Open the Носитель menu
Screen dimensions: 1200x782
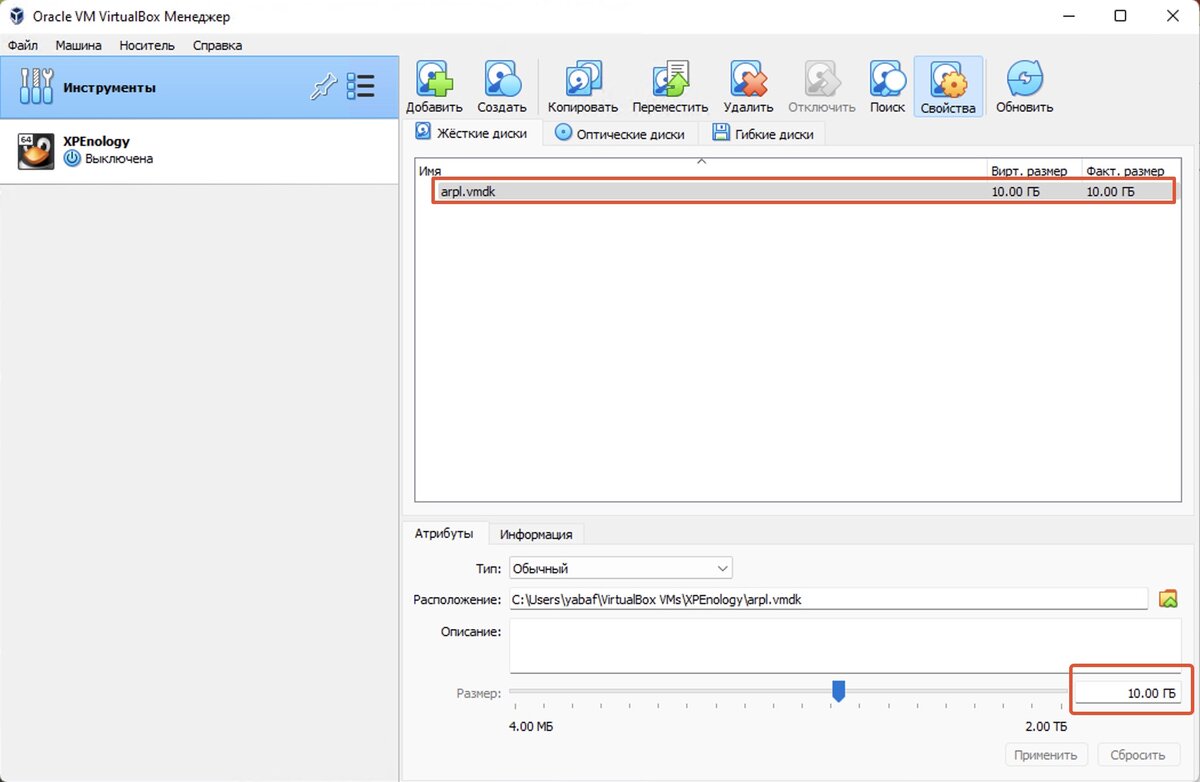pyautogui.click(x=147, y=45)
